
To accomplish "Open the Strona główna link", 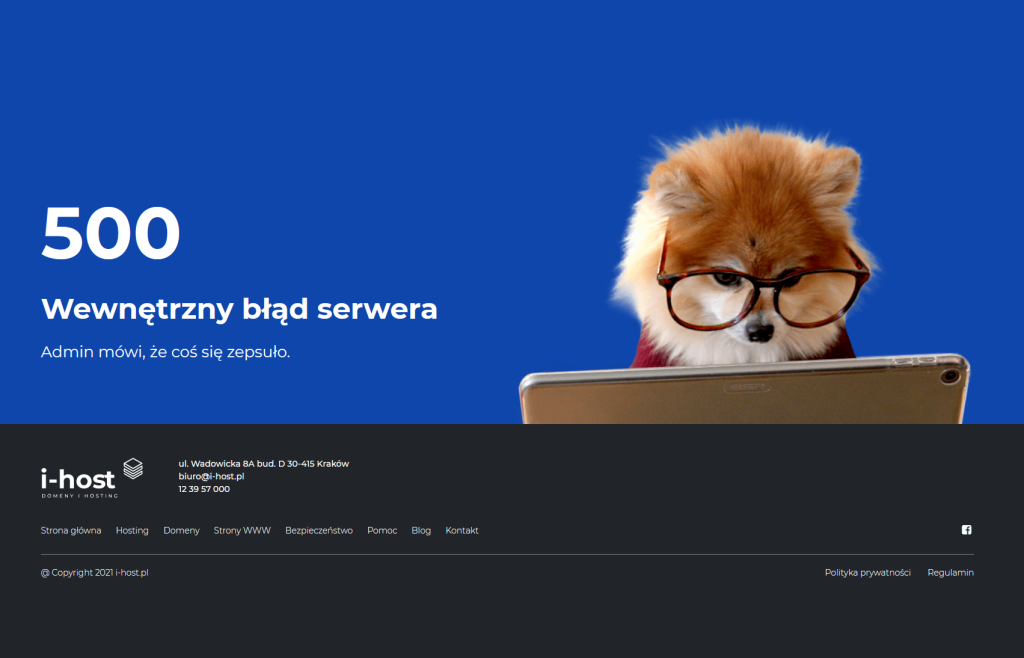I will pyautogui.click(x=71, y=531).
